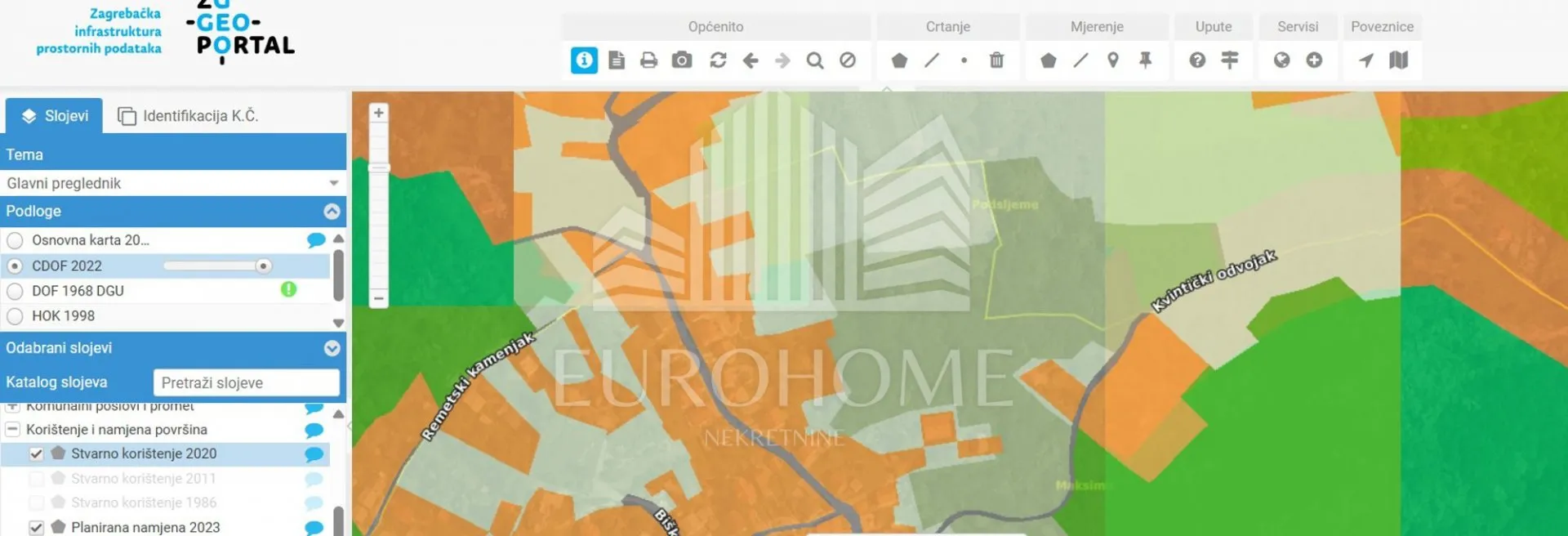Go to next map extent
This screenshot has width=1568, height=536.
click(x=782, y=60)
